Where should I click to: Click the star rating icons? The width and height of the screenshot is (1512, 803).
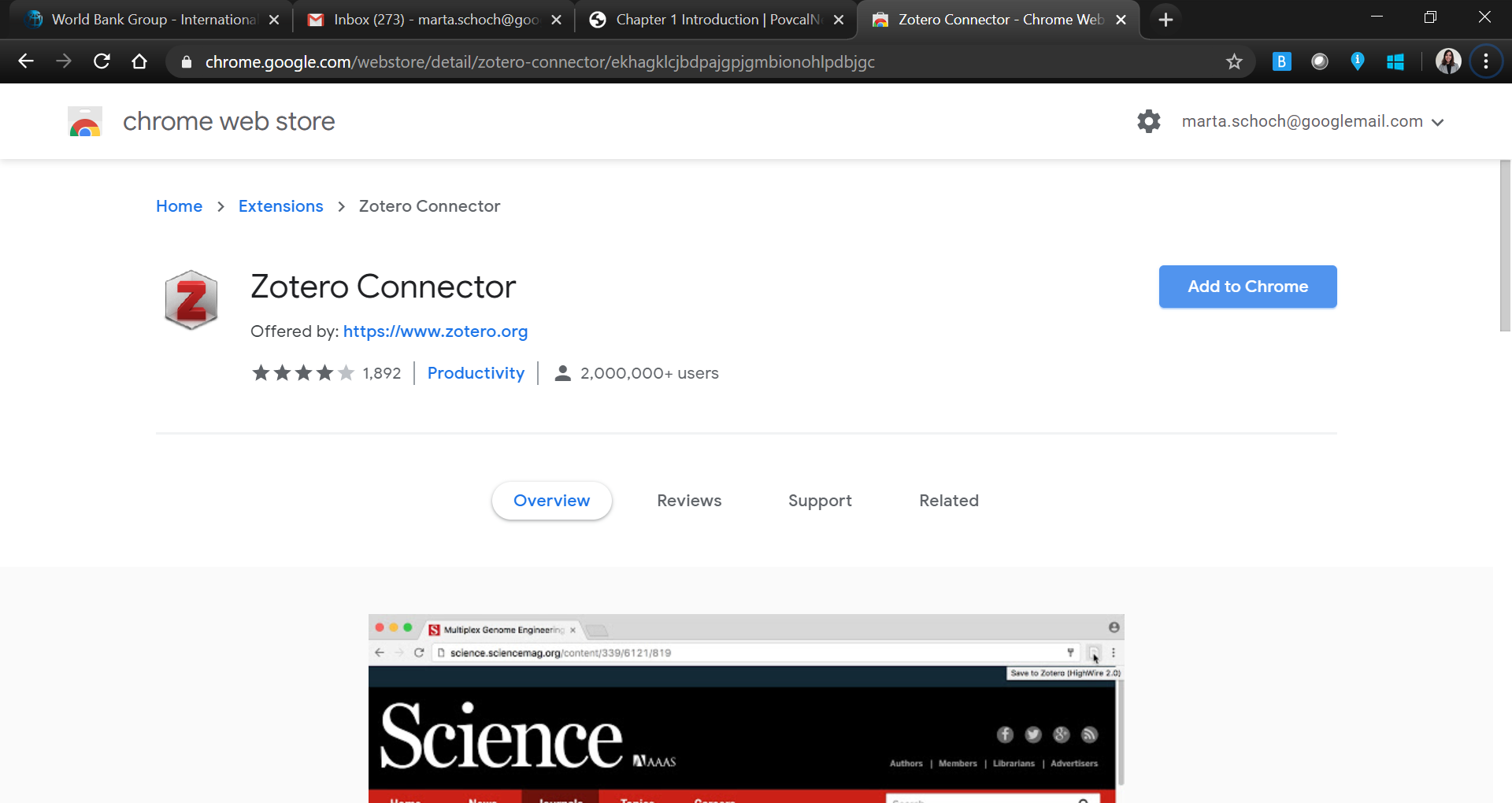[303, 372]
